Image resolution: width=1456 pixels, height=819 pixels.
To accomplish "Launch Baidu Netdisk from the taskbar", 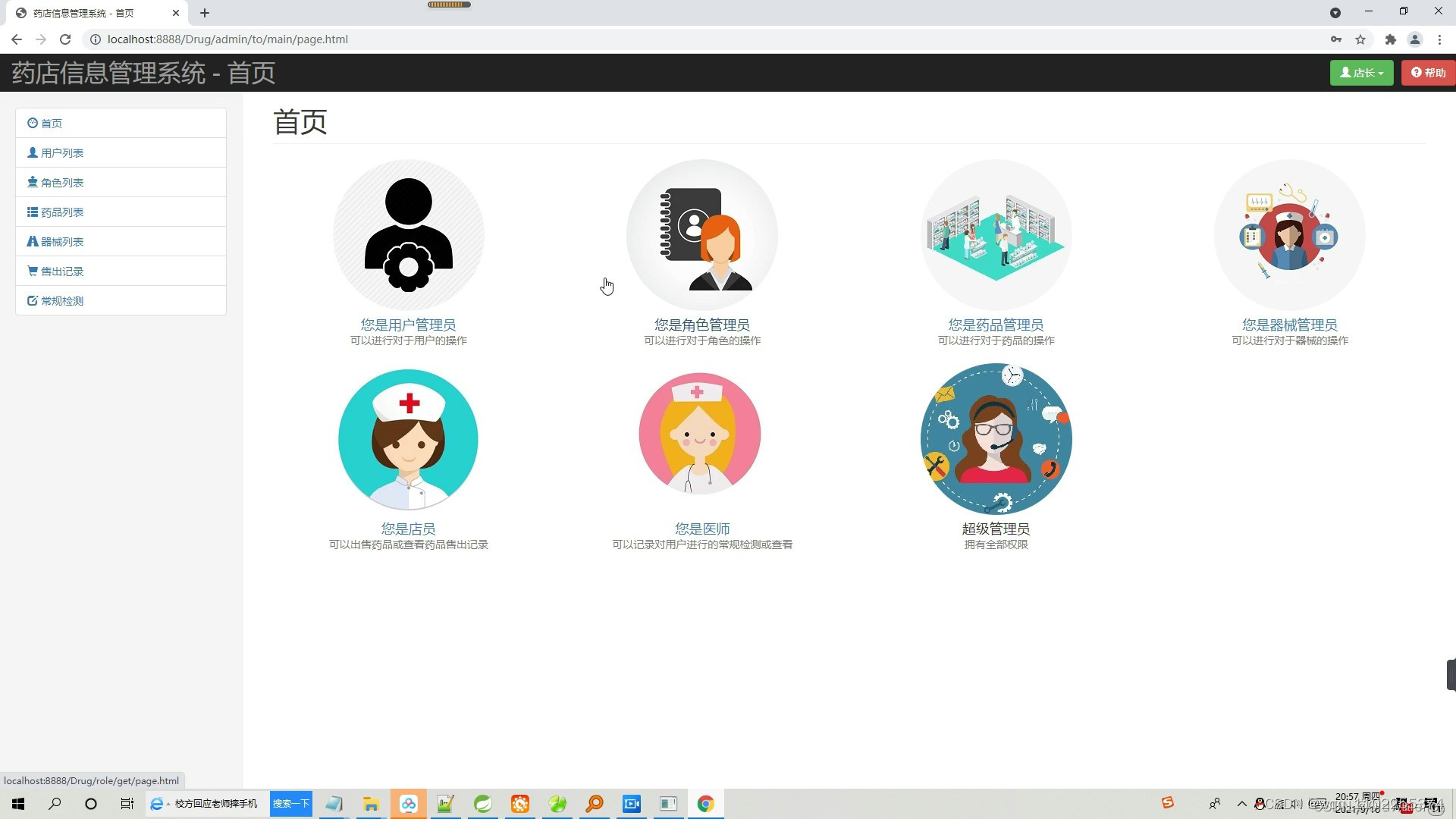I will (x=408, y=804).
